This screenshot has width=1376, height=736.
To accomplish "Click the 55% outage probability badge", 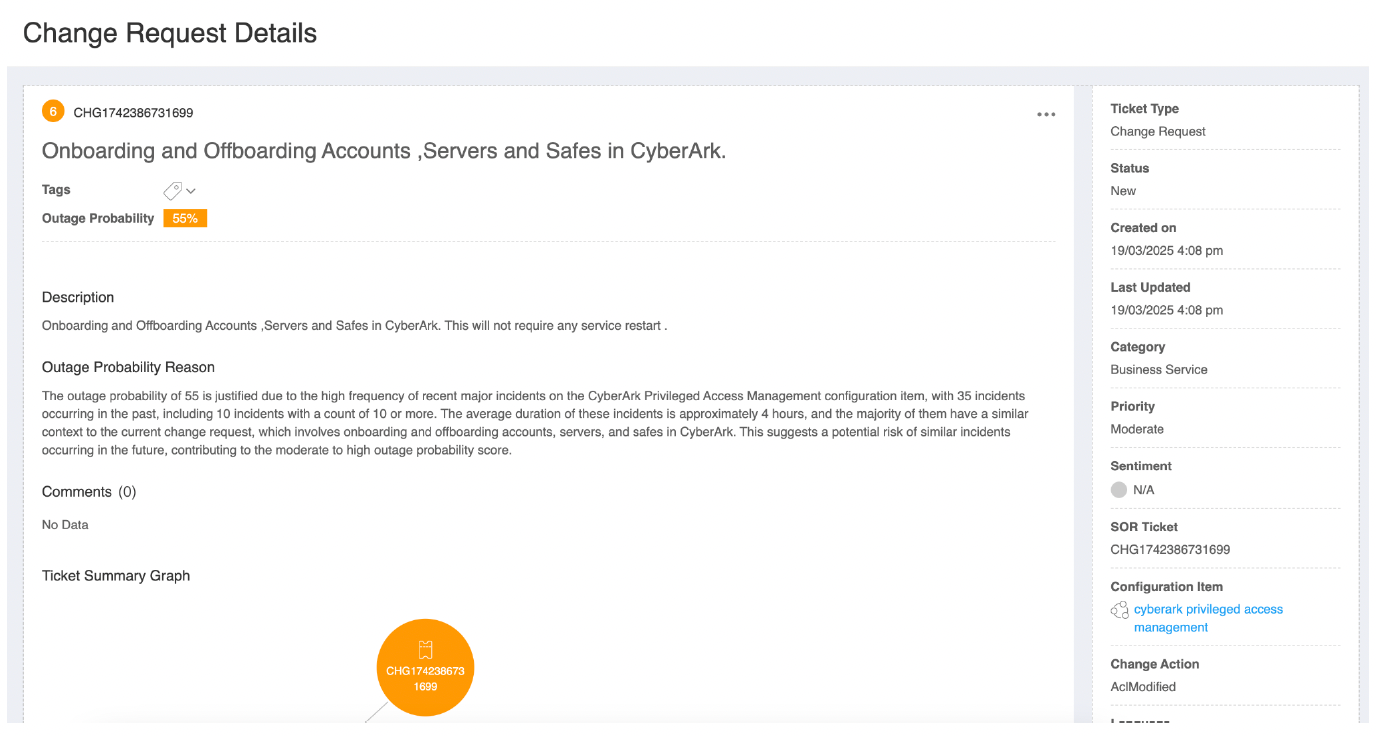I will pyautogui.click(x=185, y=218).
